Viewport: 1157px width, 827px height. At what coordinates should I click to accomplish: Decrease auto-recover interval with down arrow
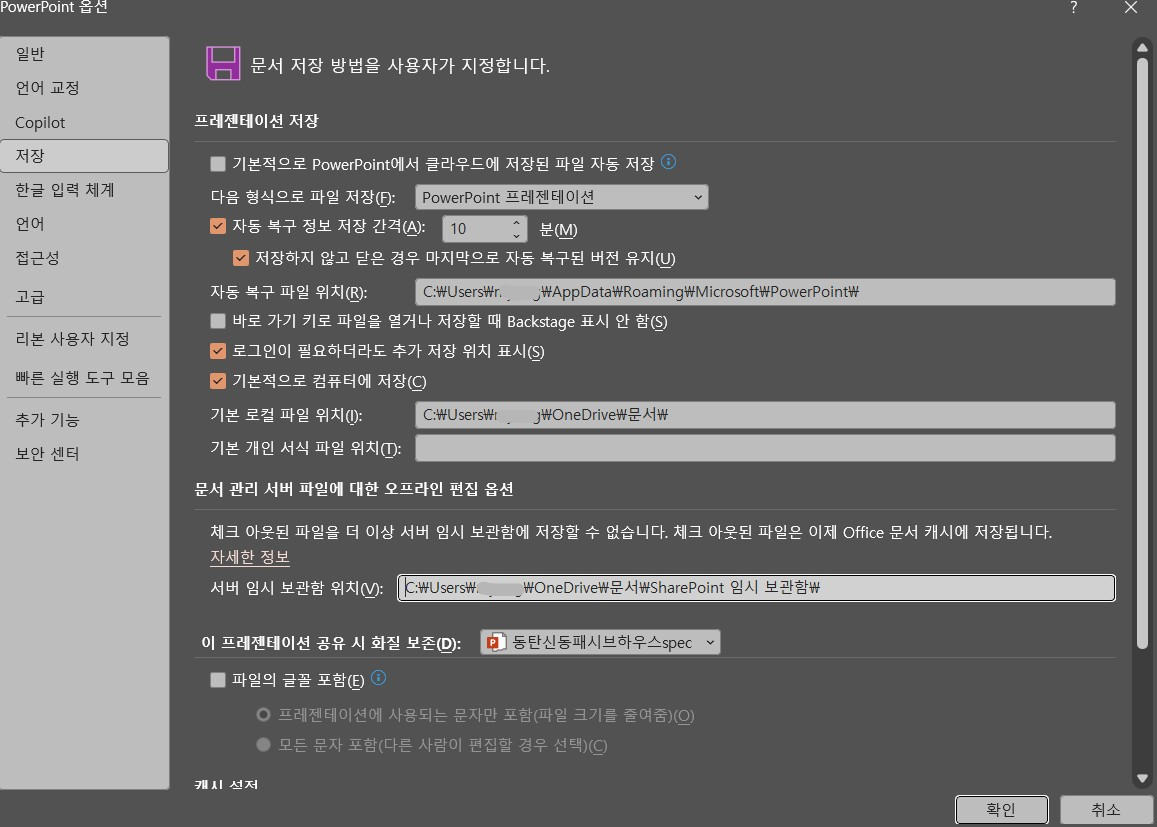[517, 236]
